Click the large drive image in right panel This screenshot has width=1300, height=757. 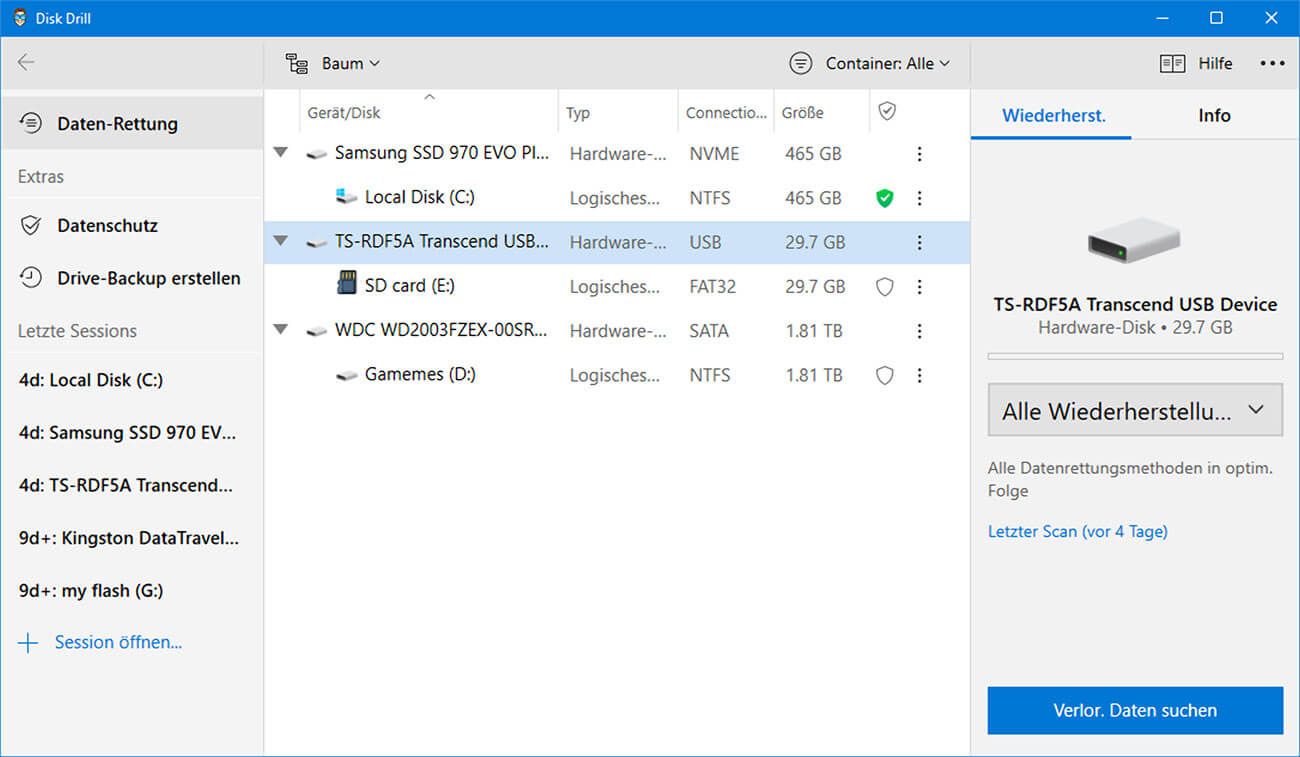(1134, 240)
